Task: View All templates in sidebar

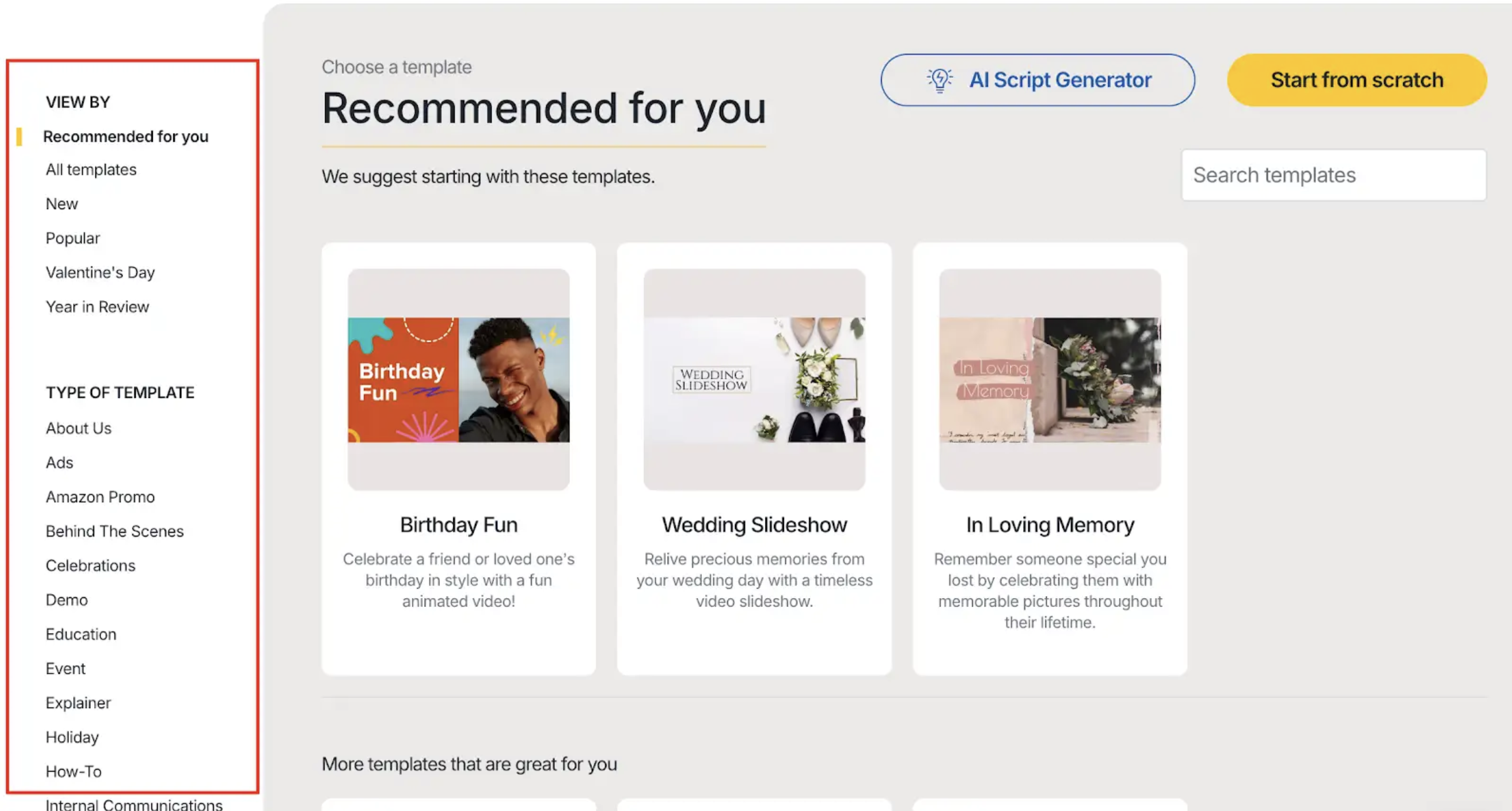Action: (91, 170)
